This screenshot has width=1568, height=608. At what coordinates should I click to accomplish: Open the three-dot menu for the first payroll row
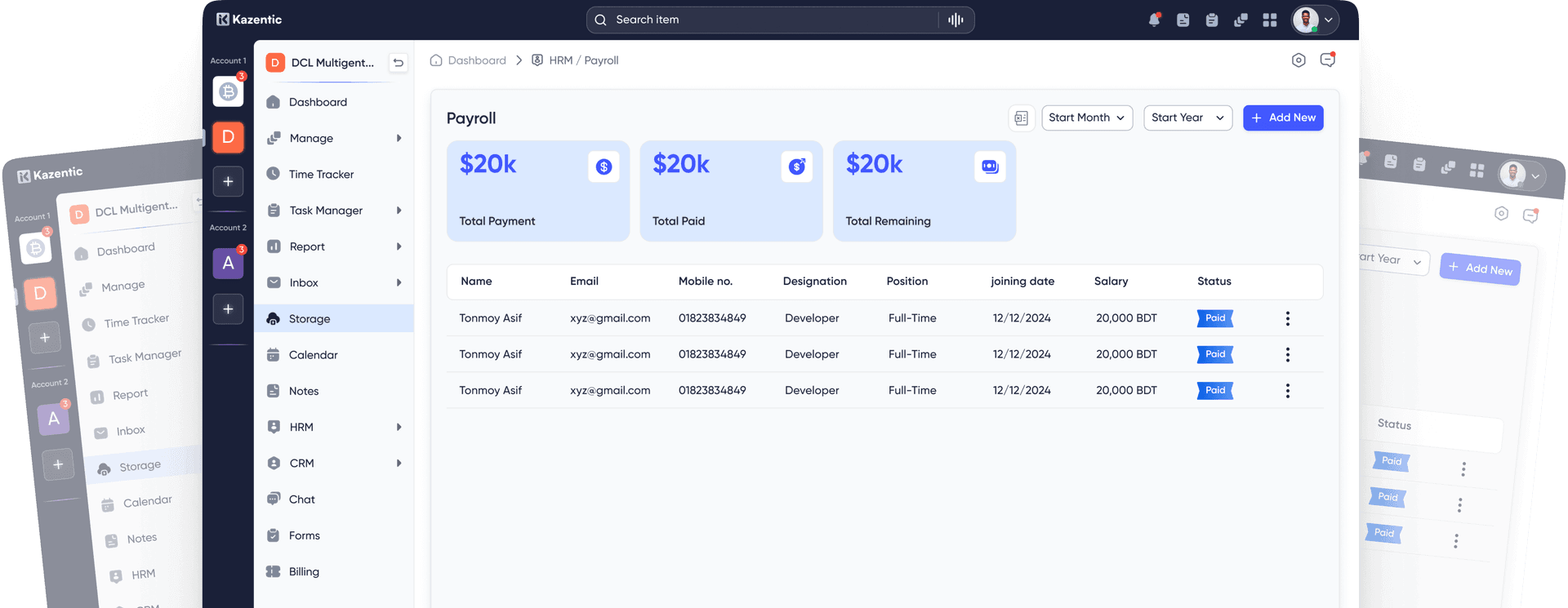tap(1288, 318)
